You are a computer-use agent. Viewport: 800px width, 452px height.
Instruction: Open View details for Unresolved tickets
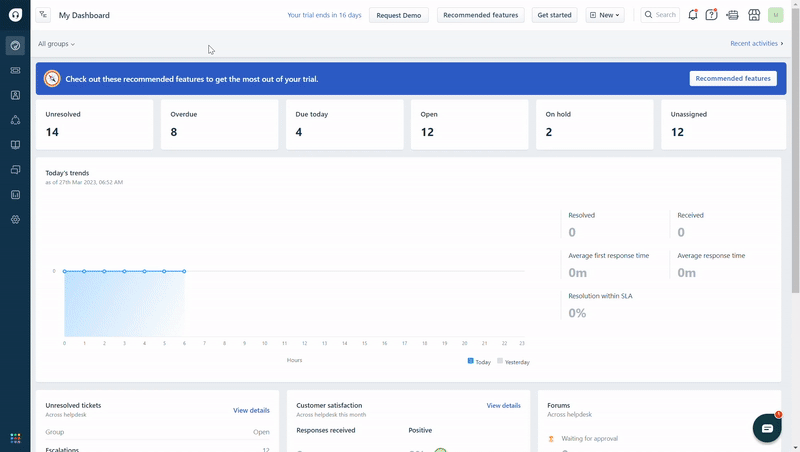251,410
